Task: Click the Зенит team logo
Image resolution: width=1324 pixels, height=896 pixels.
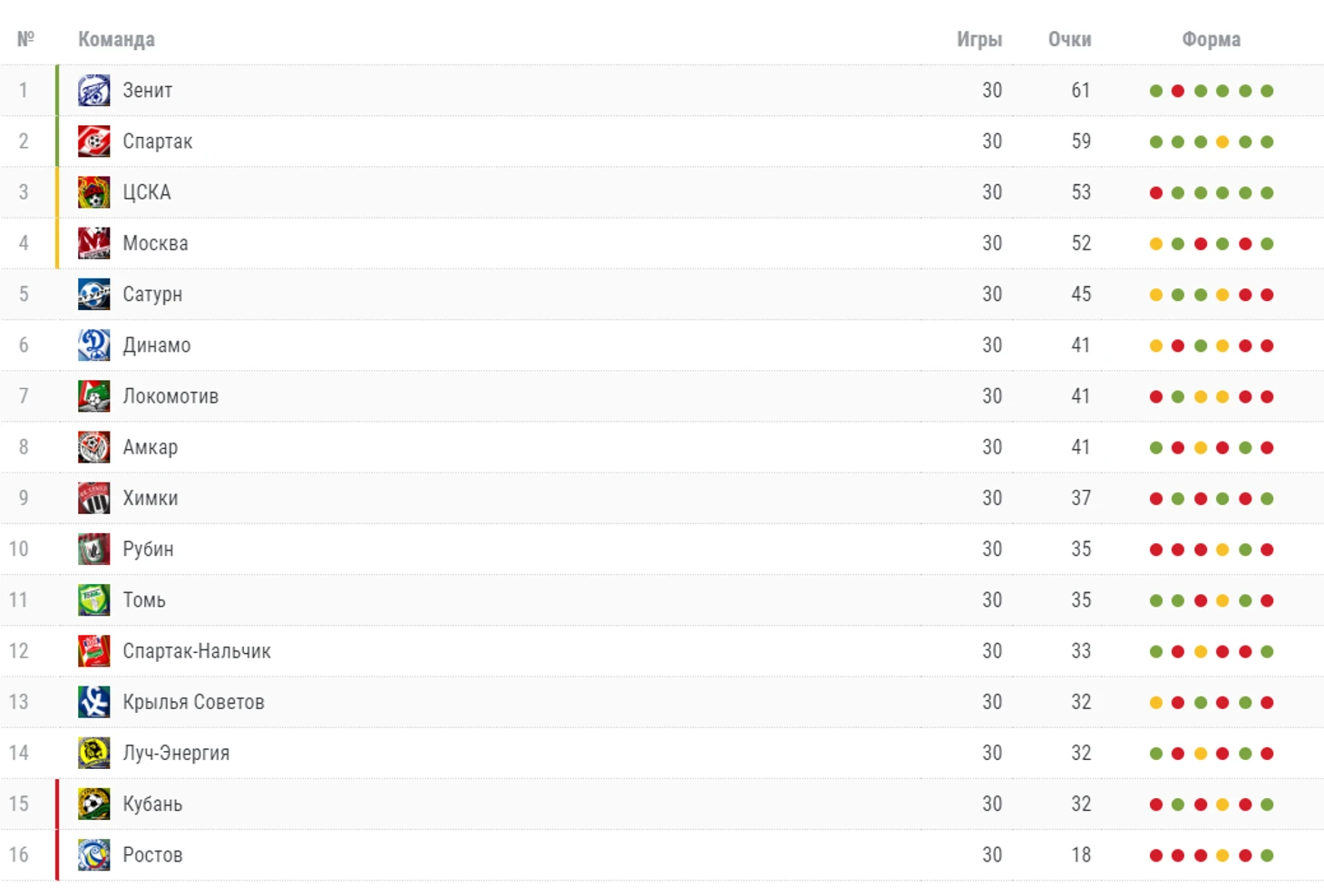Action: pos(93,91)
